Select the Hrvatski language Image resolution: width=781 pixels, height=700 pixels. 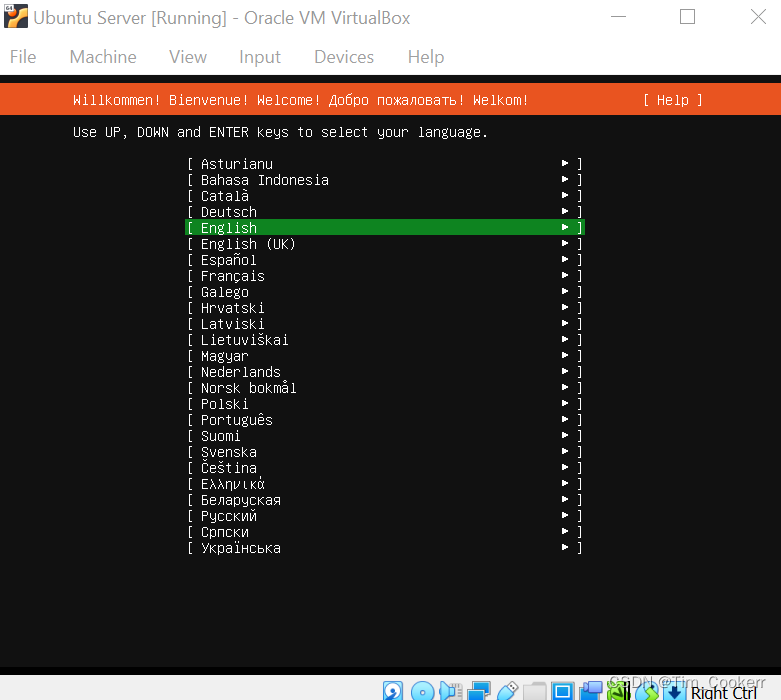385,308
